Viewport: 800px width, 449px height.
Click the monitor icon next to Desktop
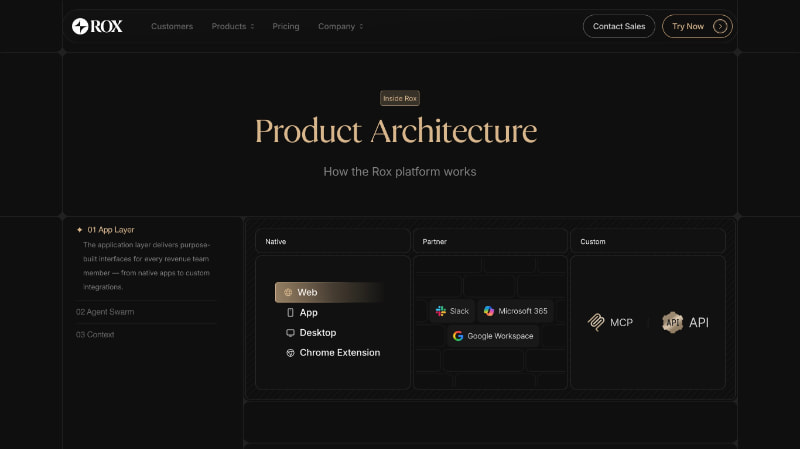point(290,333)
